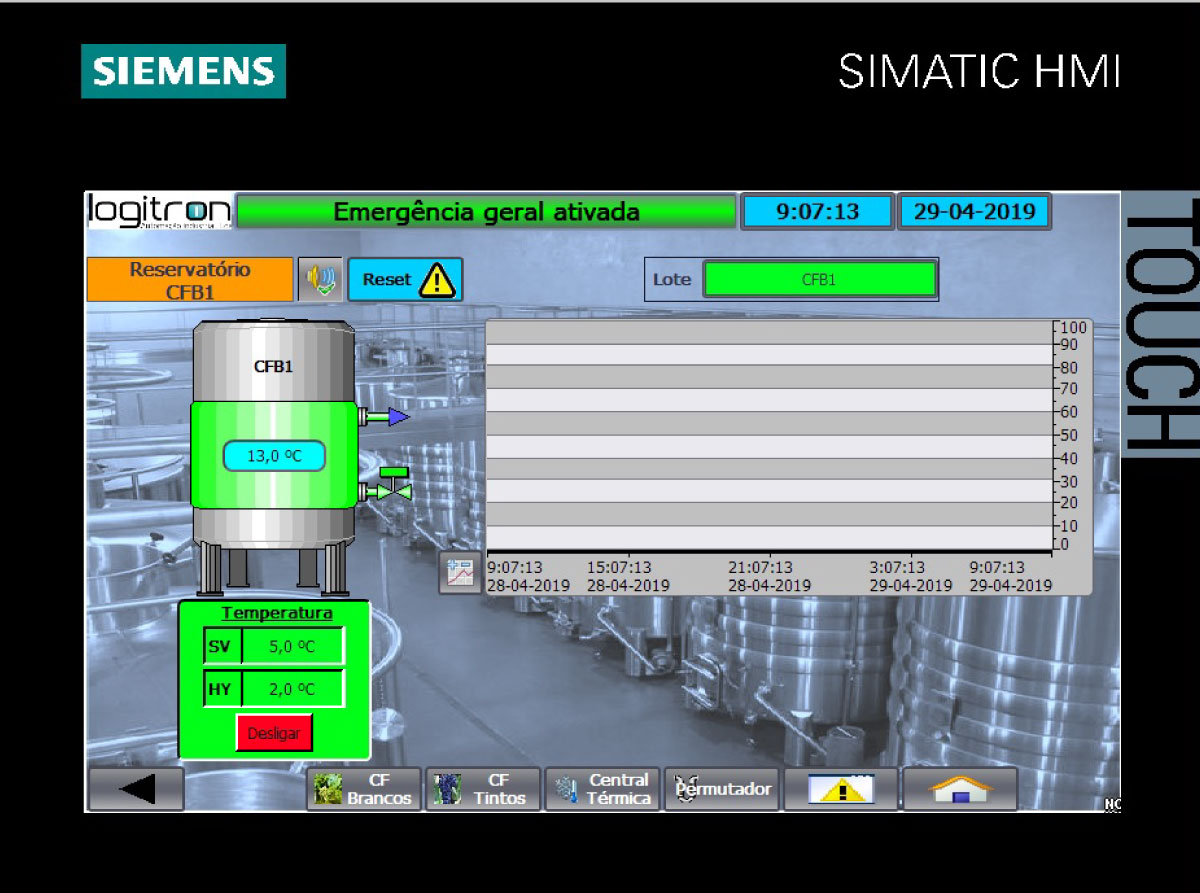The width and height of the screenshot is (1200, 893).
Task: Edit the HY hysteresis value field
Action: [292, 689]
